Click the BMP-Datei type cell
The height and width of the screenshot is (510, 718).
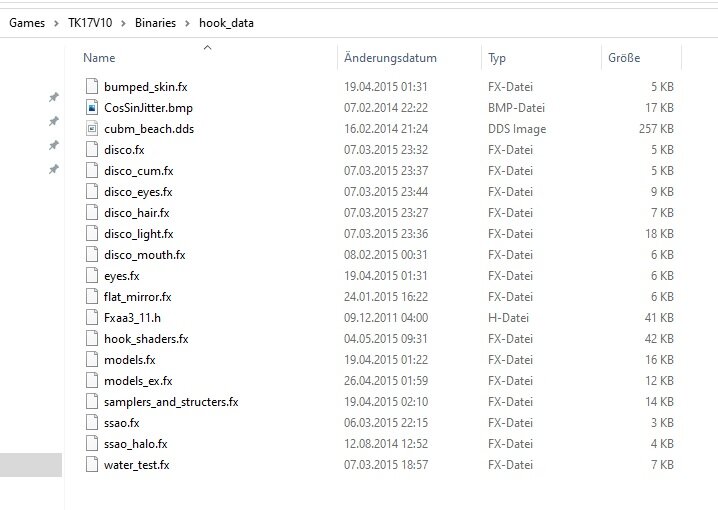coord(516,108)
